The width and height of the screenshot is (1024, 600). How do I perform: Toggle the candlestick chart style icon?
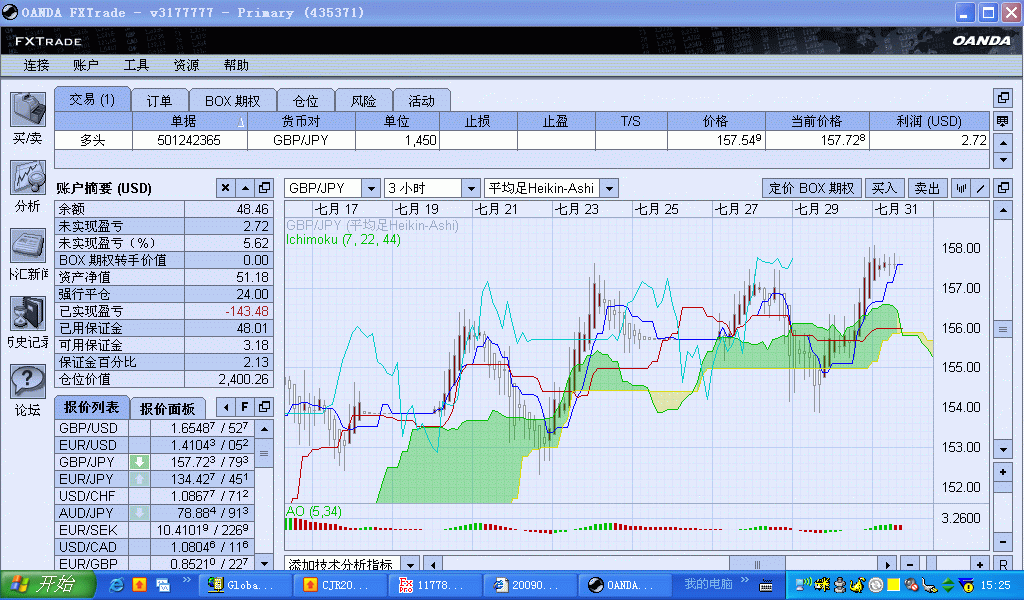coord(961,188)
